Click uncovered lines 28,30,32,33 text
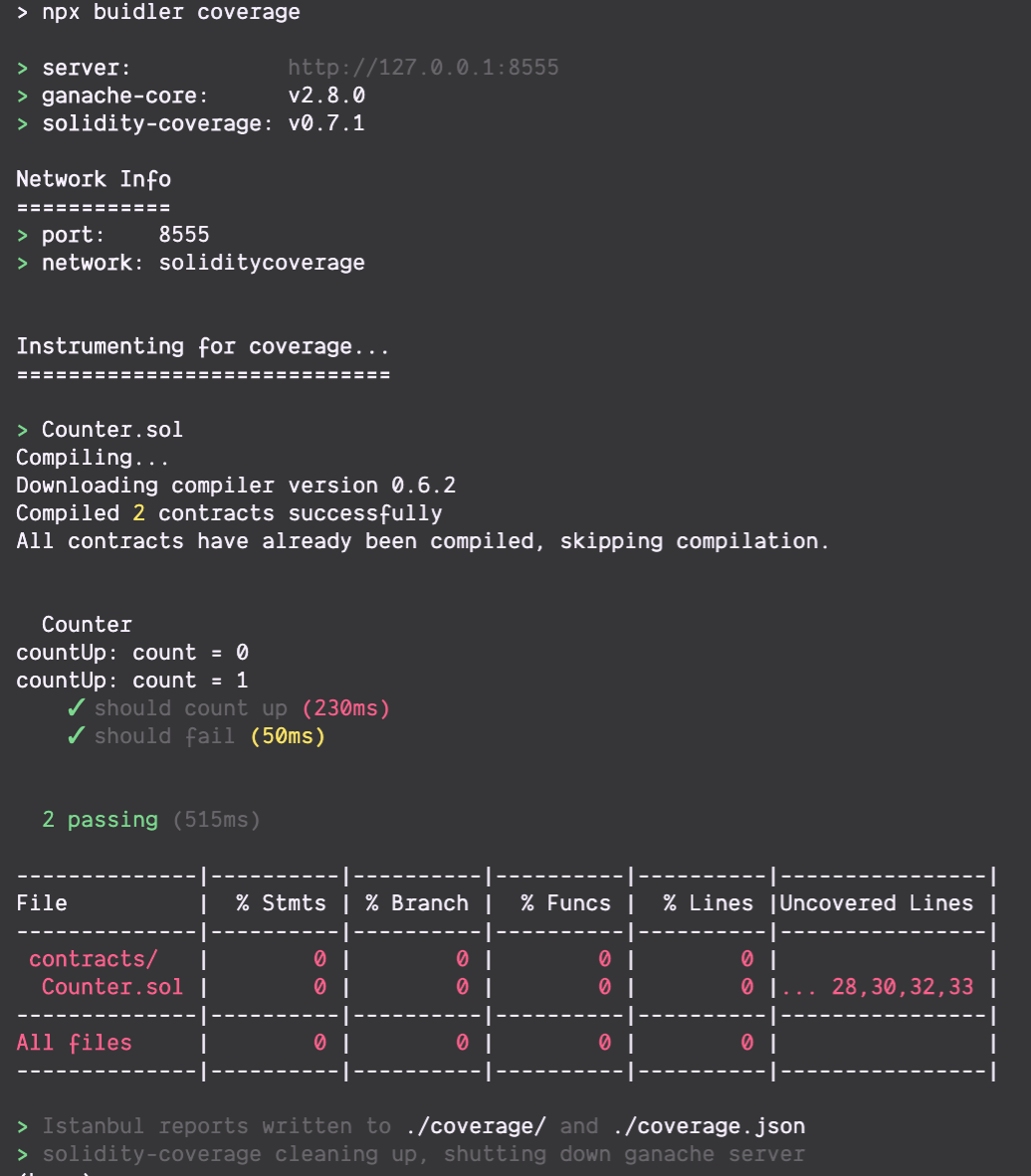This screenshot has height=1176, width=1031. 902,987
